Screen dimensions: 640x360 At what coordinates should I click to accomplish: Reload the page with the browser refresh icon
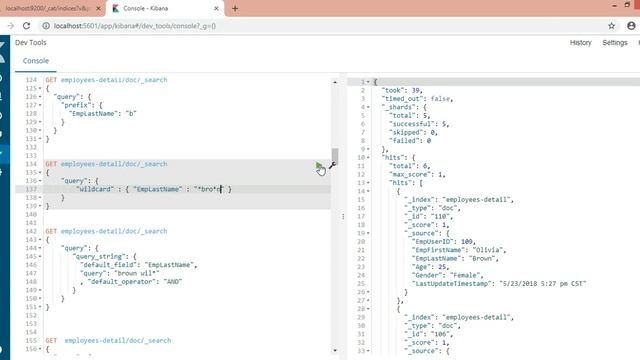tap(27, 26)
